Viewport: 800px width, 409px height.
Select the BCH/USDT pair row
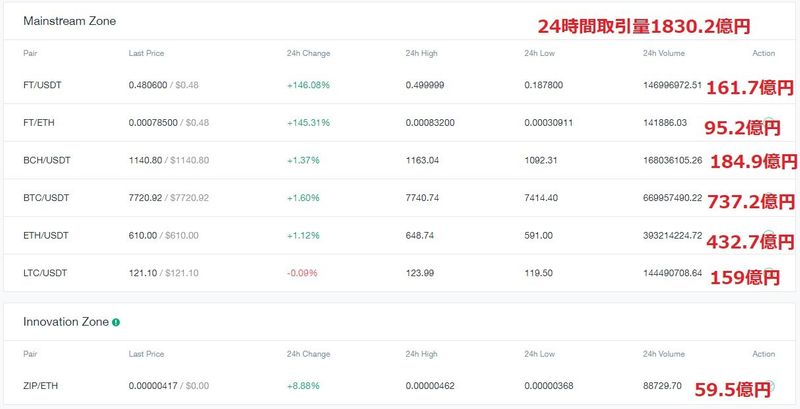pyautogui.click(x=44, y=160)
